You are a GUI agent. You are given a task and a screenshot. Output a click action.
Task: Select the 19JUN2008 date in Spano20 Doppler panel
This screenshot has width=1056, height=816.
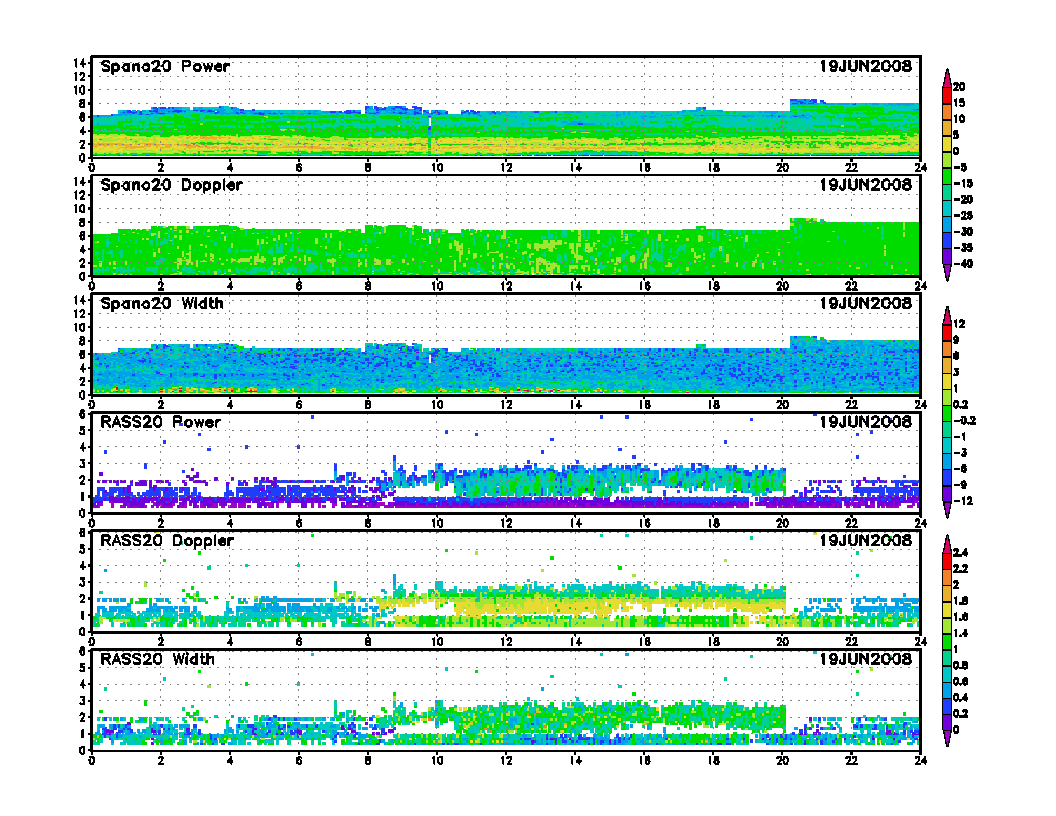click(x=865, y=184)
